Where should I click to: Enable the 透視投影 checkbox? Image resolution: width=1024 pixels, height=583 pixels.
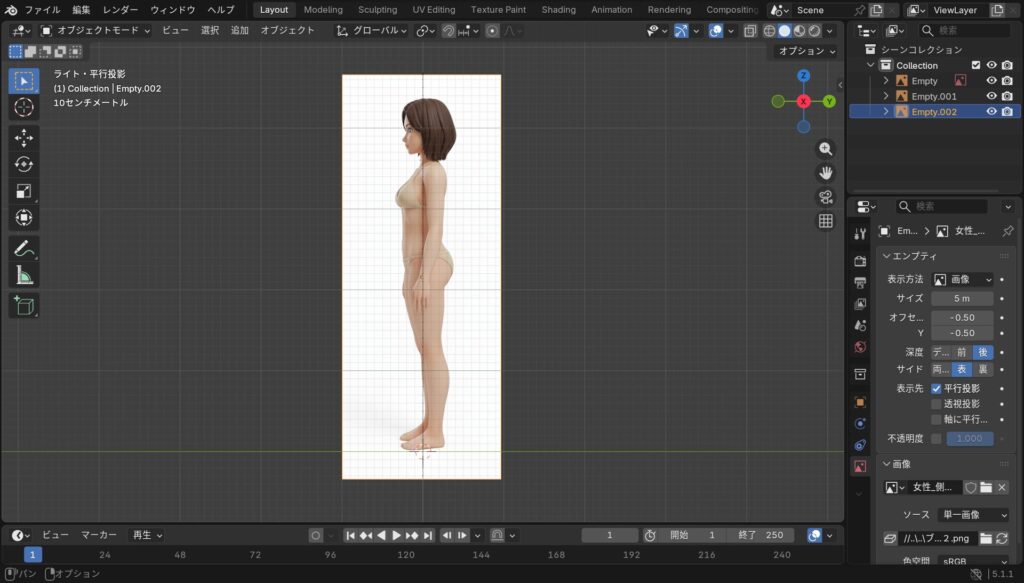pyautogui.click(x=936, y=404)
